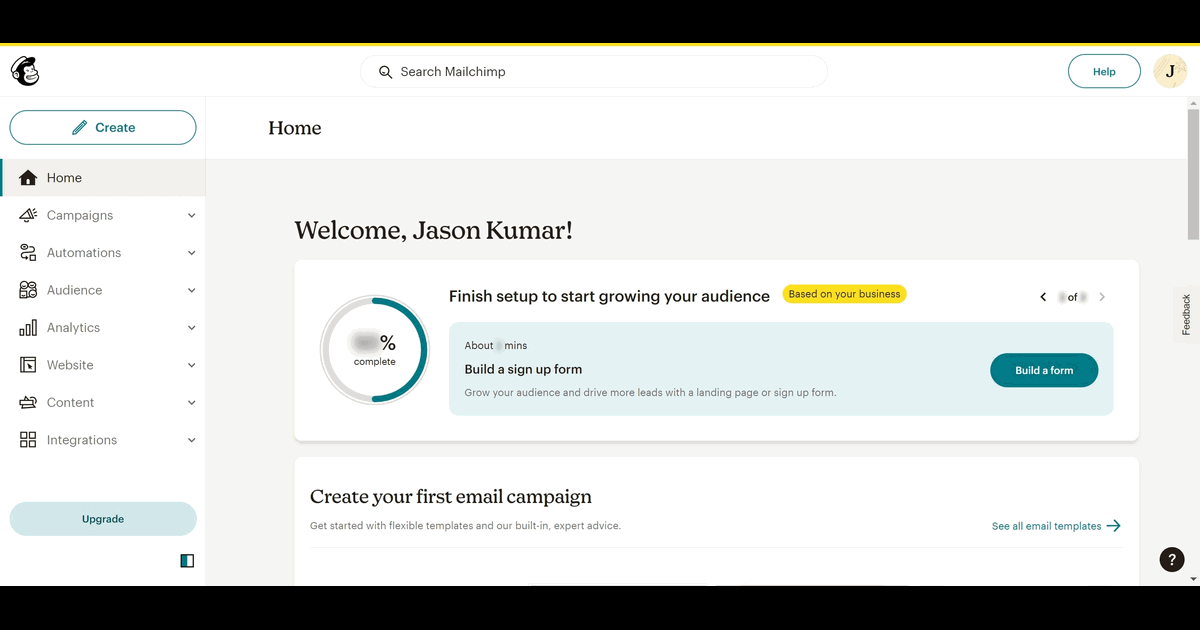
Task: Open Website in the sidebar
Action: pos(103,365)
